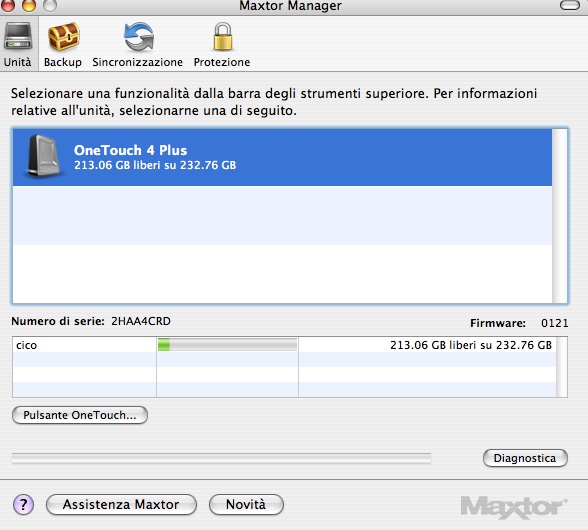Click the volume list vertical scrollbar
Image resolution: width=588 pixels, height=530 pixels.
(x=561, y=367)
